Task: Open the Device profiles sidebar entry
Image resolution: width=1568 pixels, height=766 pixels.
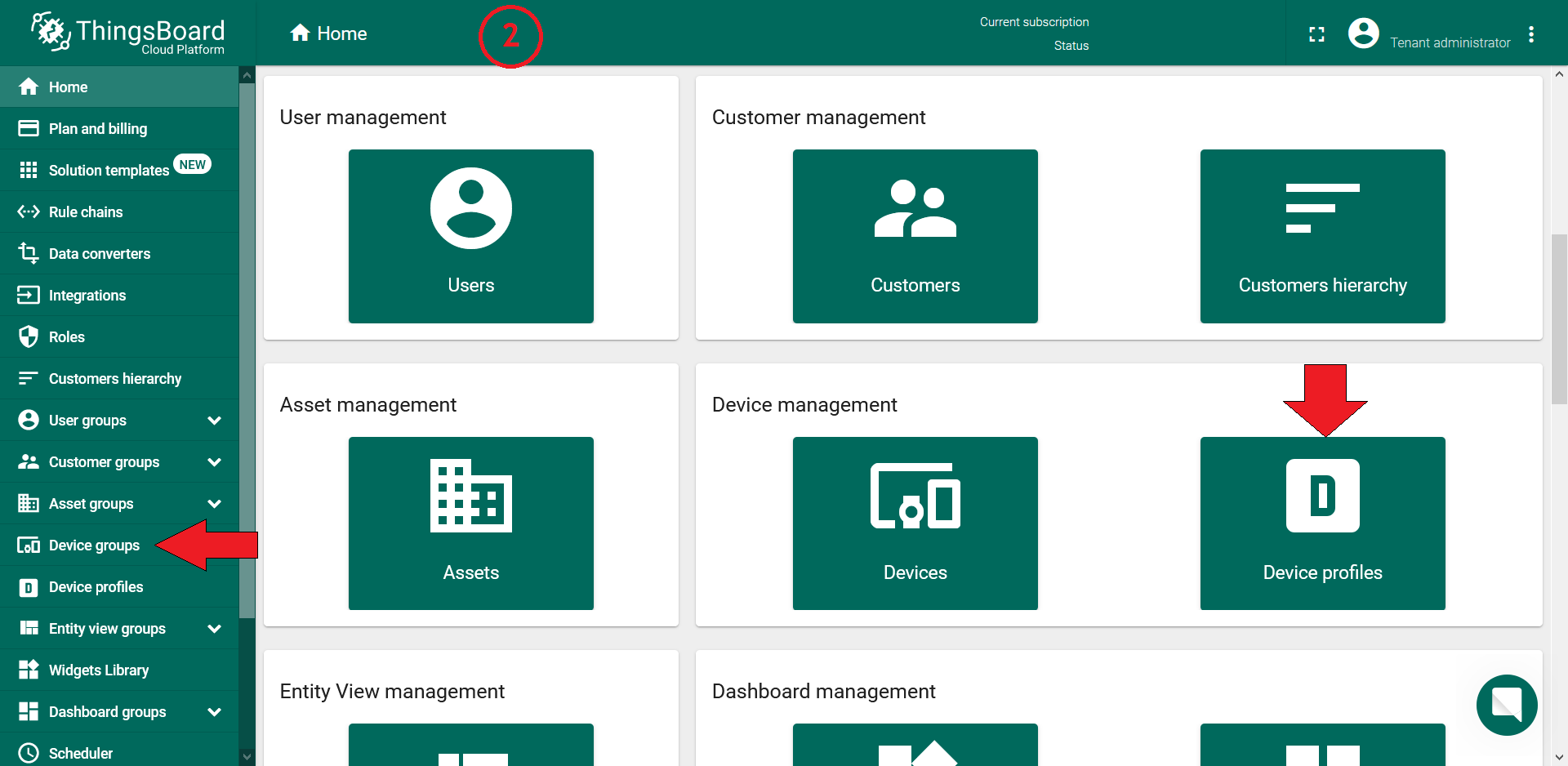Action: [96, 586]
